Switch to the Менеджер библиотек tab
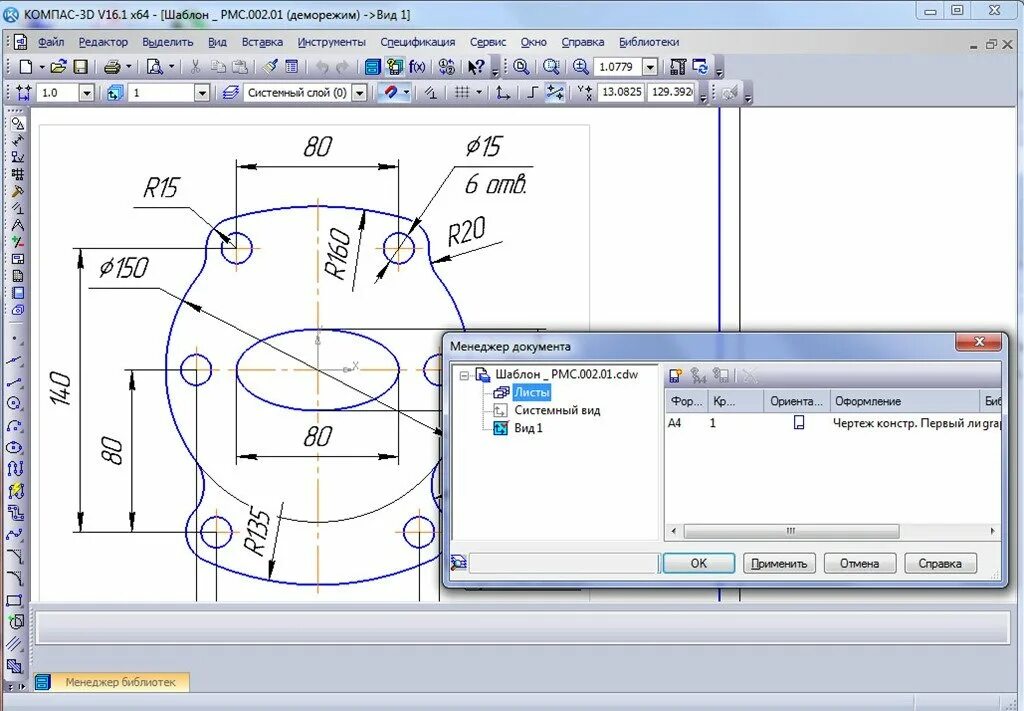This screenshot has height=711, width=1024. pyautogui.click(x=112, y=682)
